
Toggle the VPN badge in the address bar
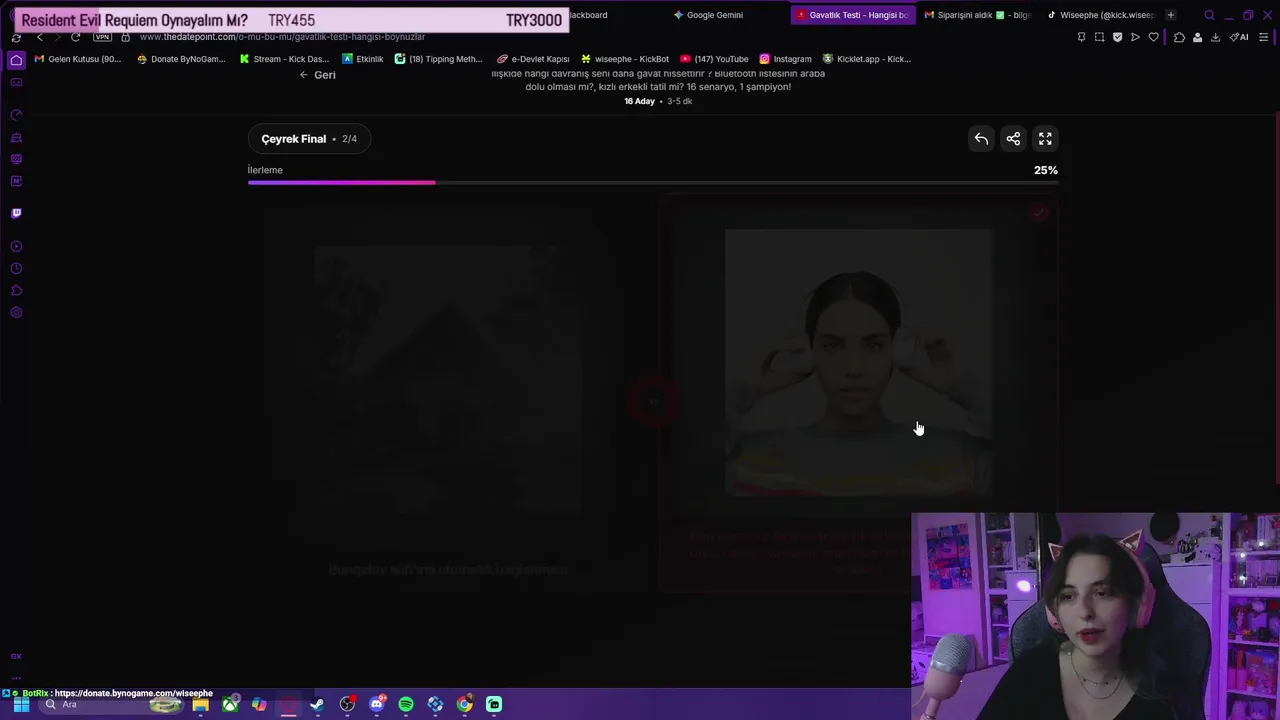[102, 37]
